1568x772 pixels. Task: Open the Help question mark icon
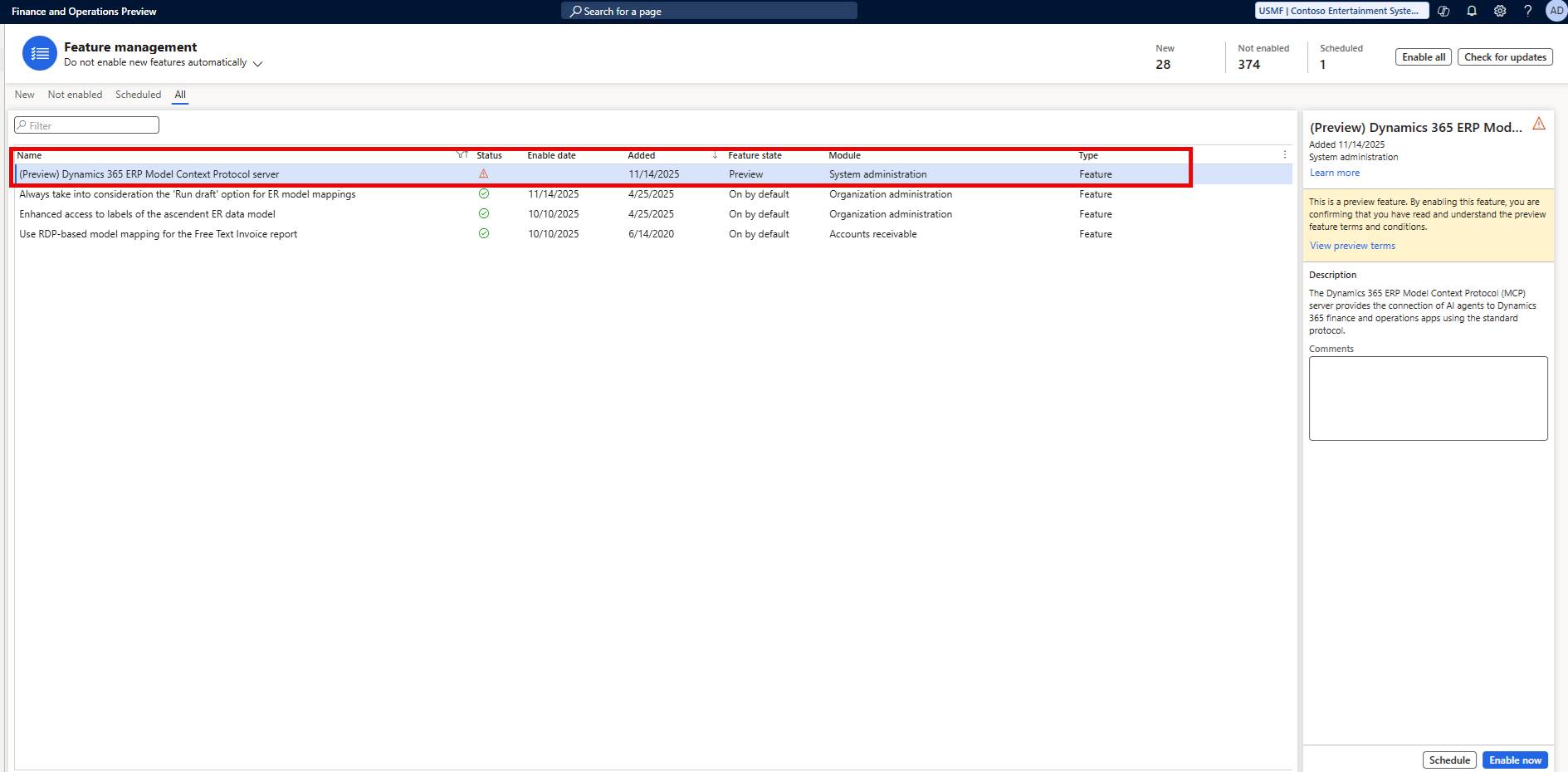point(1528,11)
